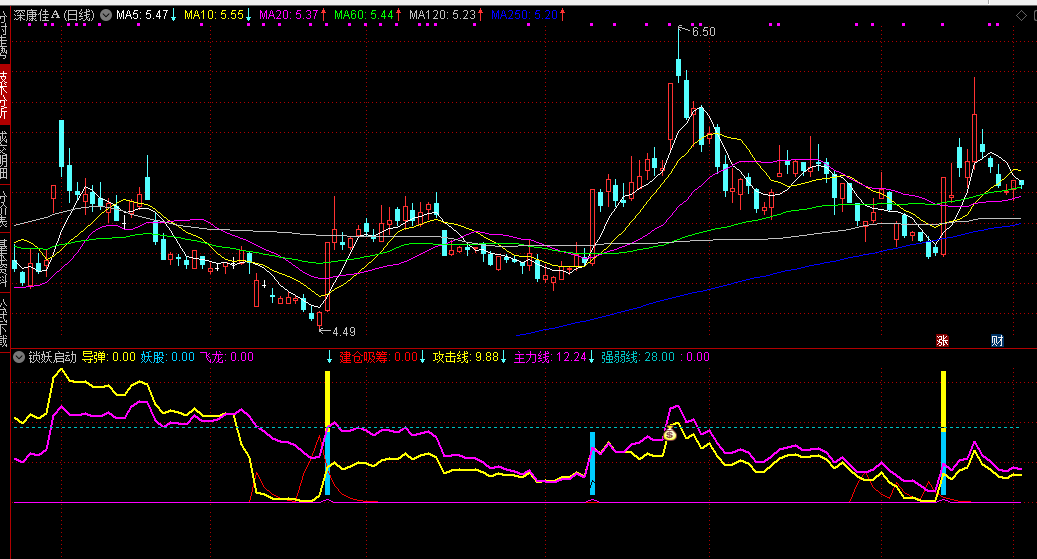The width and height of the screenshot is (1037, 559).
Task: Select the 成交明细 sidebar tab
Action: tap(5, 156)
